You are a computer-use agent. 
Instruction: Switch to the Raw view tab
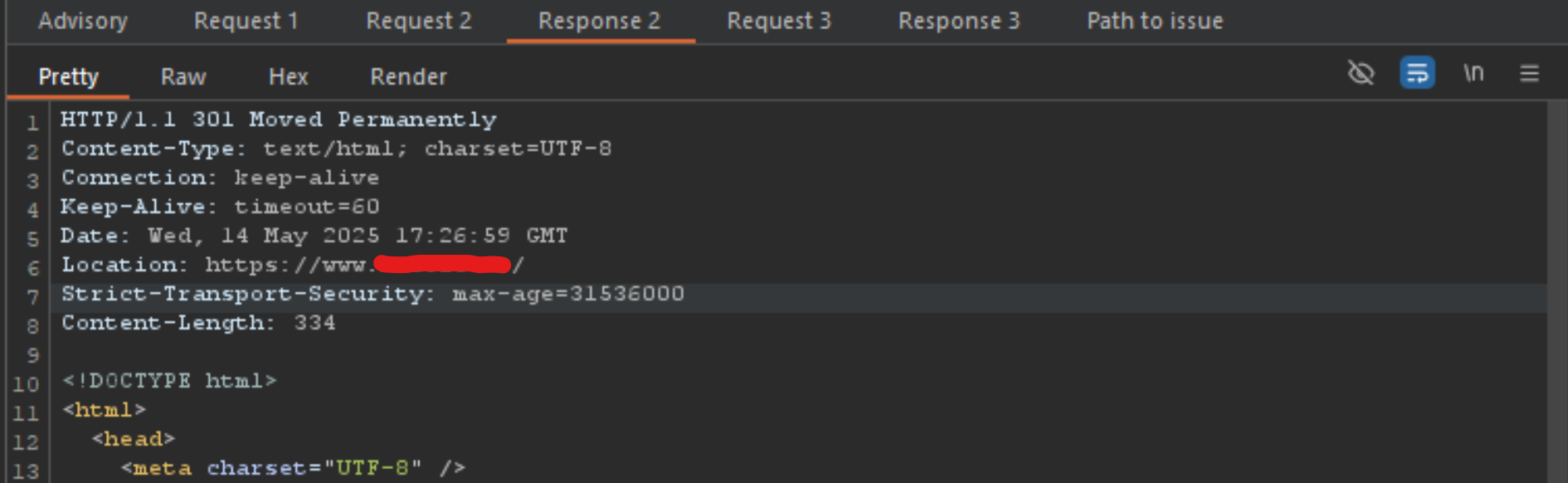coord(183,76)
